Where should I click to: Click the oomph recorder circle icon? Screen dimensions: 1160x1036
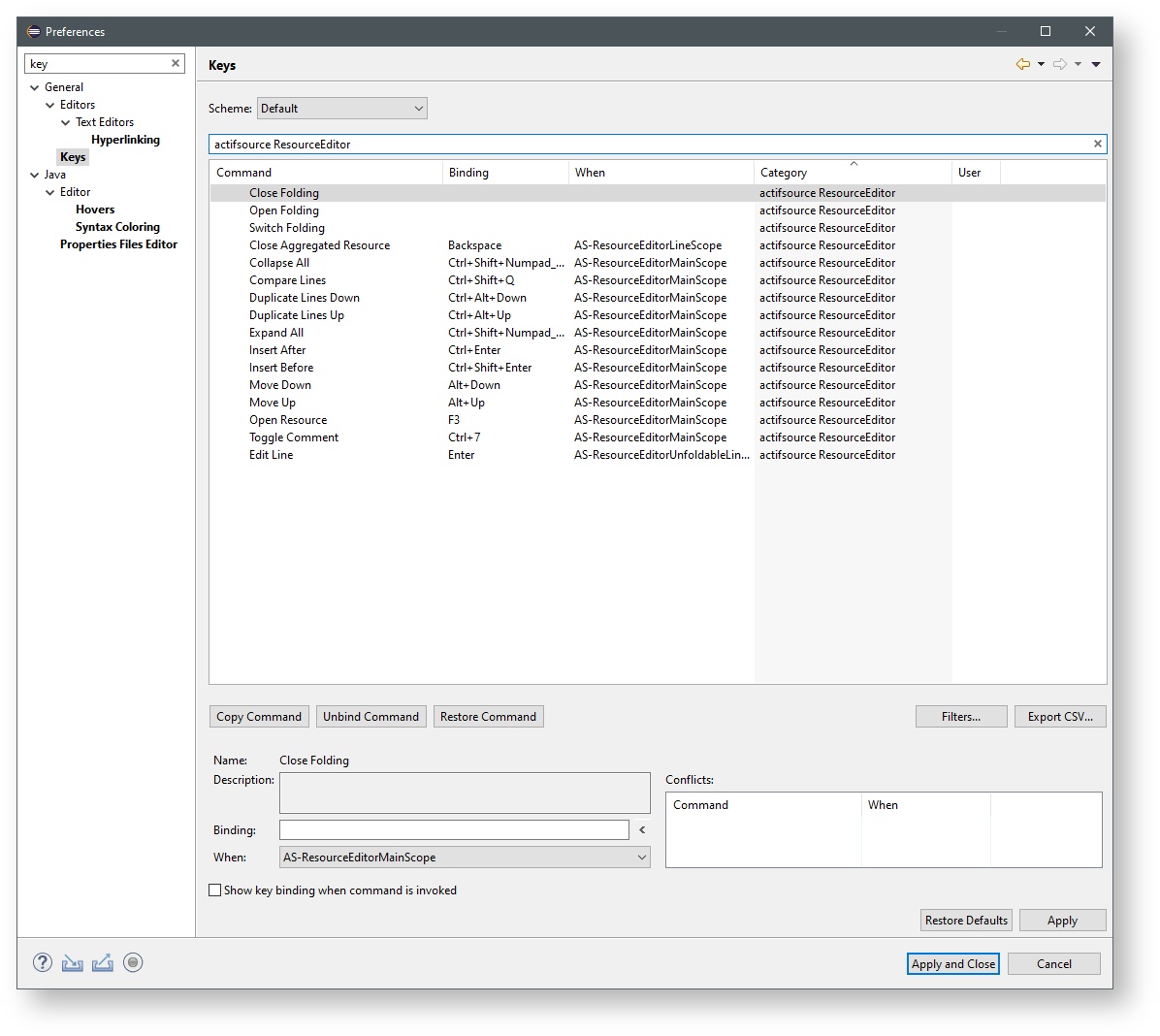coord(134,962)
